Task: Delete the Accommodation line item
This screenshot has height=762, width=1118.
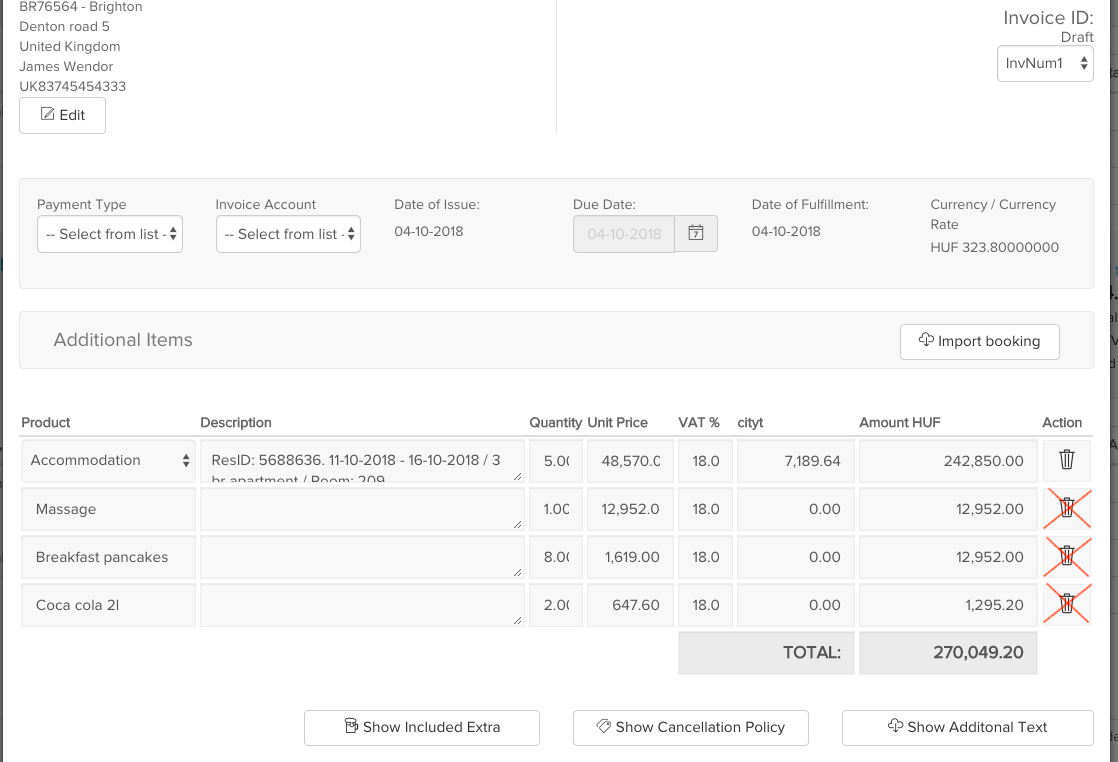Action: (1066, 460)
